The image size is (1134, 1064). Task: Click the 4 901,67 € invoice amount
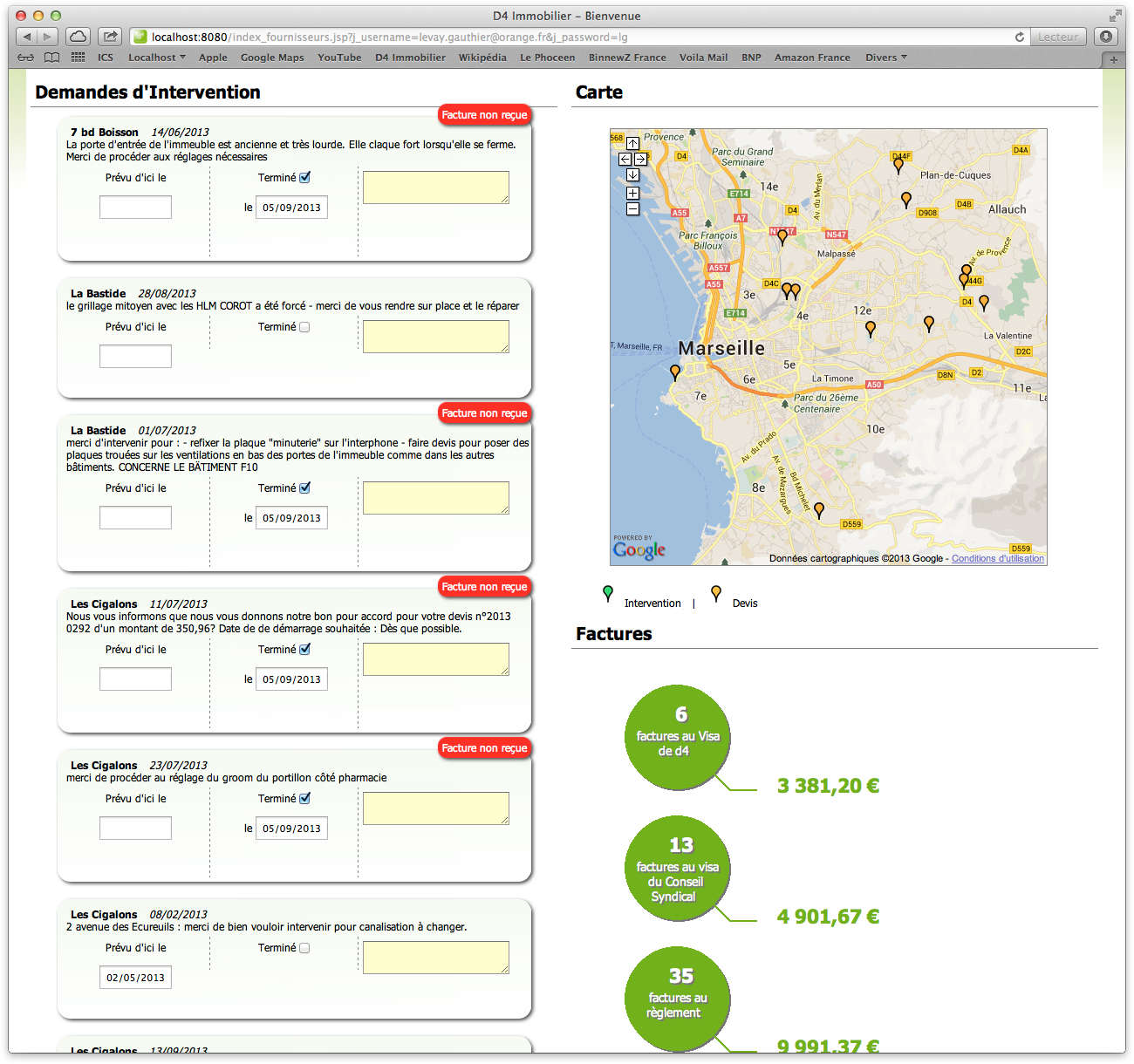[x=828, y=917]
